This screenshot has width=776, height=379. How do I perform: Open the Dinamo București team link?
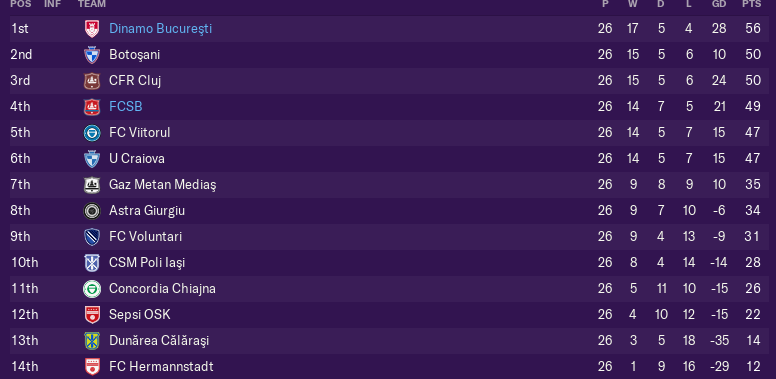pos(160,29)
